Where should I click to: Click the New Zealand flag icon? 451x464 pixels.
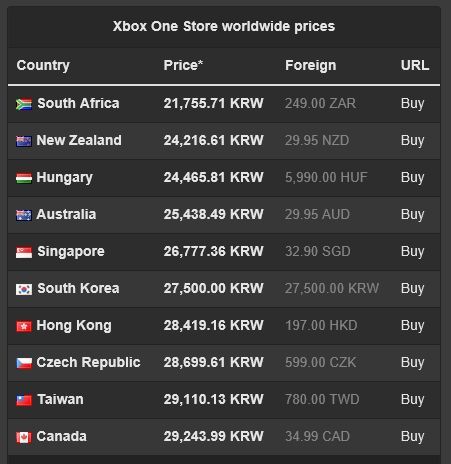tap(24, 141)
